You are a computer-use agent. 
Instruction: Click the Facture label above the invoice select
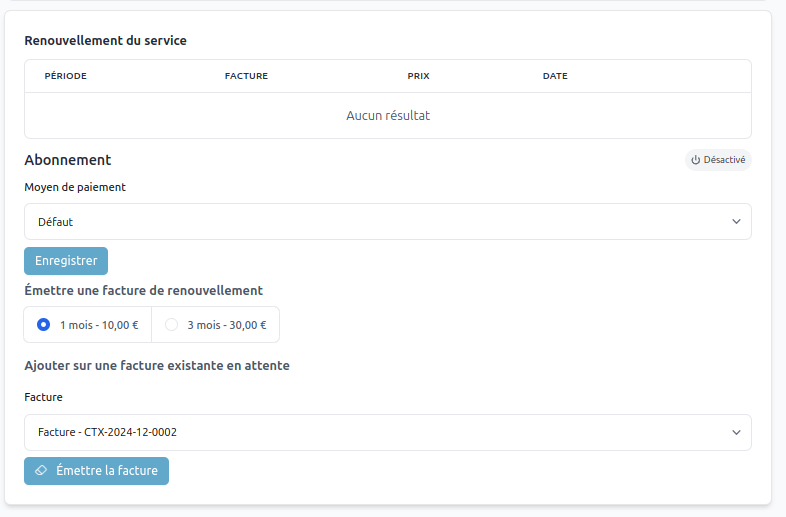[x=43, y=397]
